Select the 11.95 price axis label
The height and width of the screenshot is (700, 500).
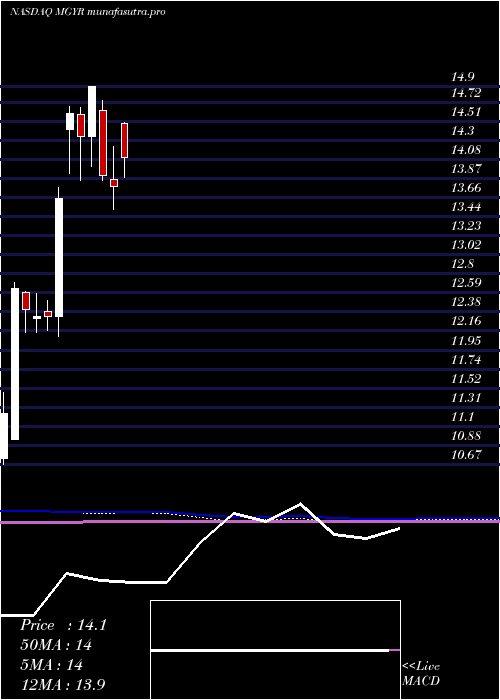(x=466, y=341)
